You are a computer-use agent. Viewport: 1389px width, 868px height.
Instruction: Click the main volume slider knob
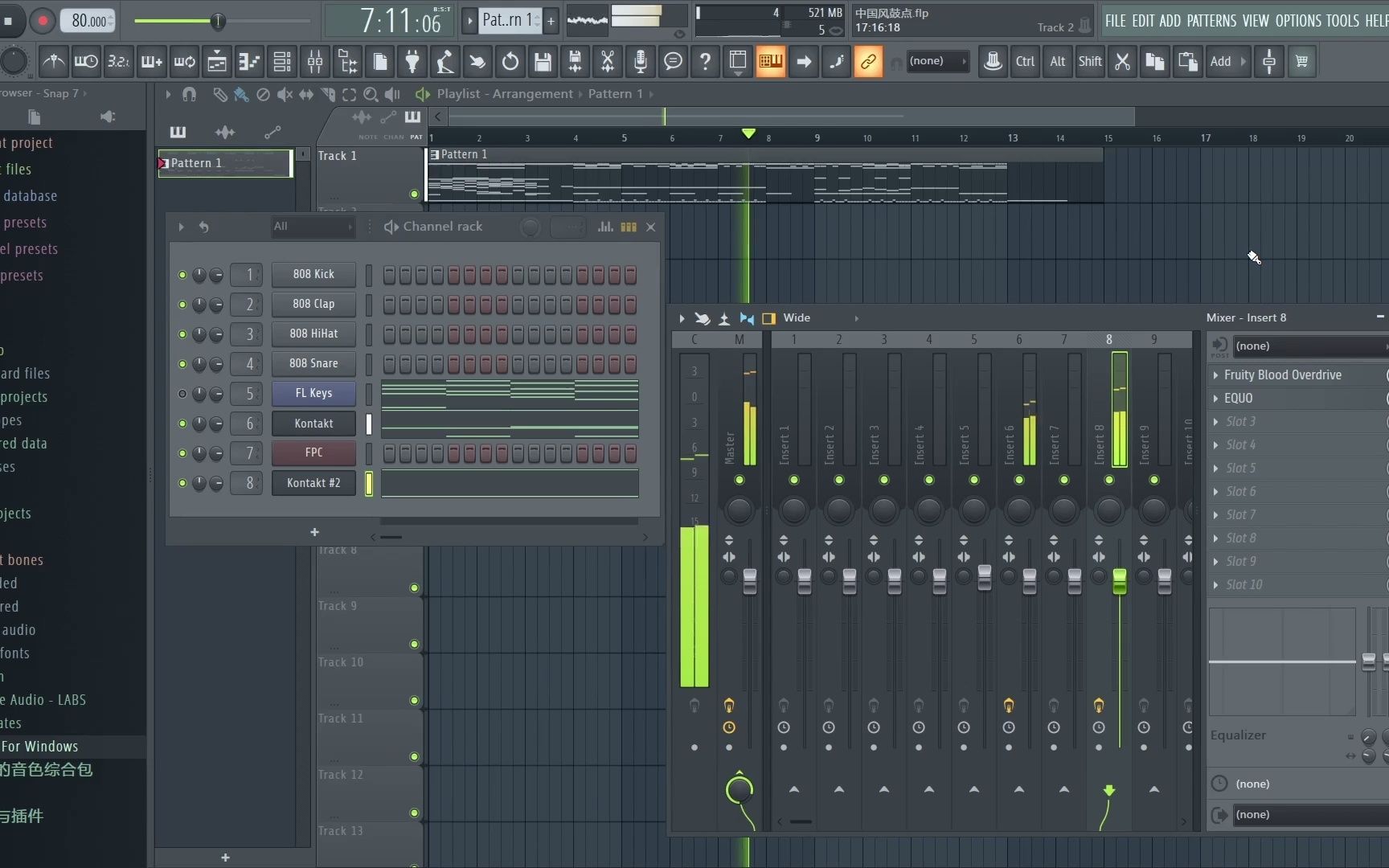218,21
